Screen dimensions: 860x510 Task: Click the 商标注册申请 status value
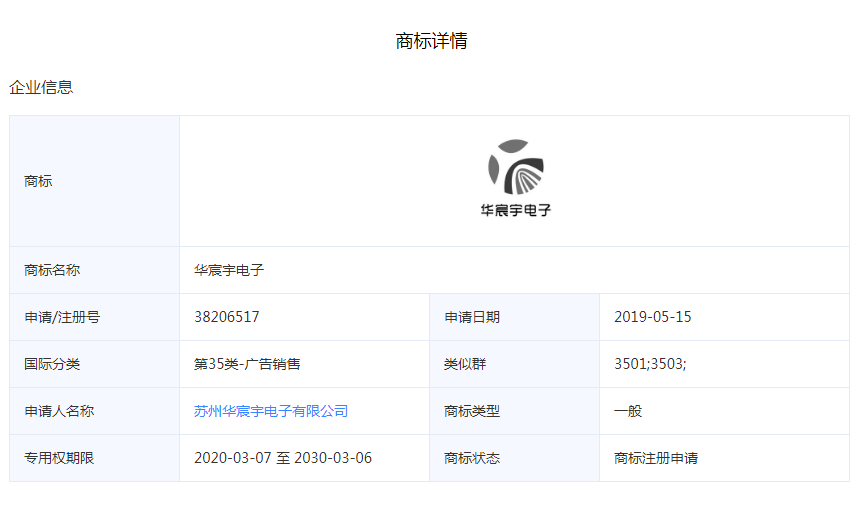[x=656, y=458]
